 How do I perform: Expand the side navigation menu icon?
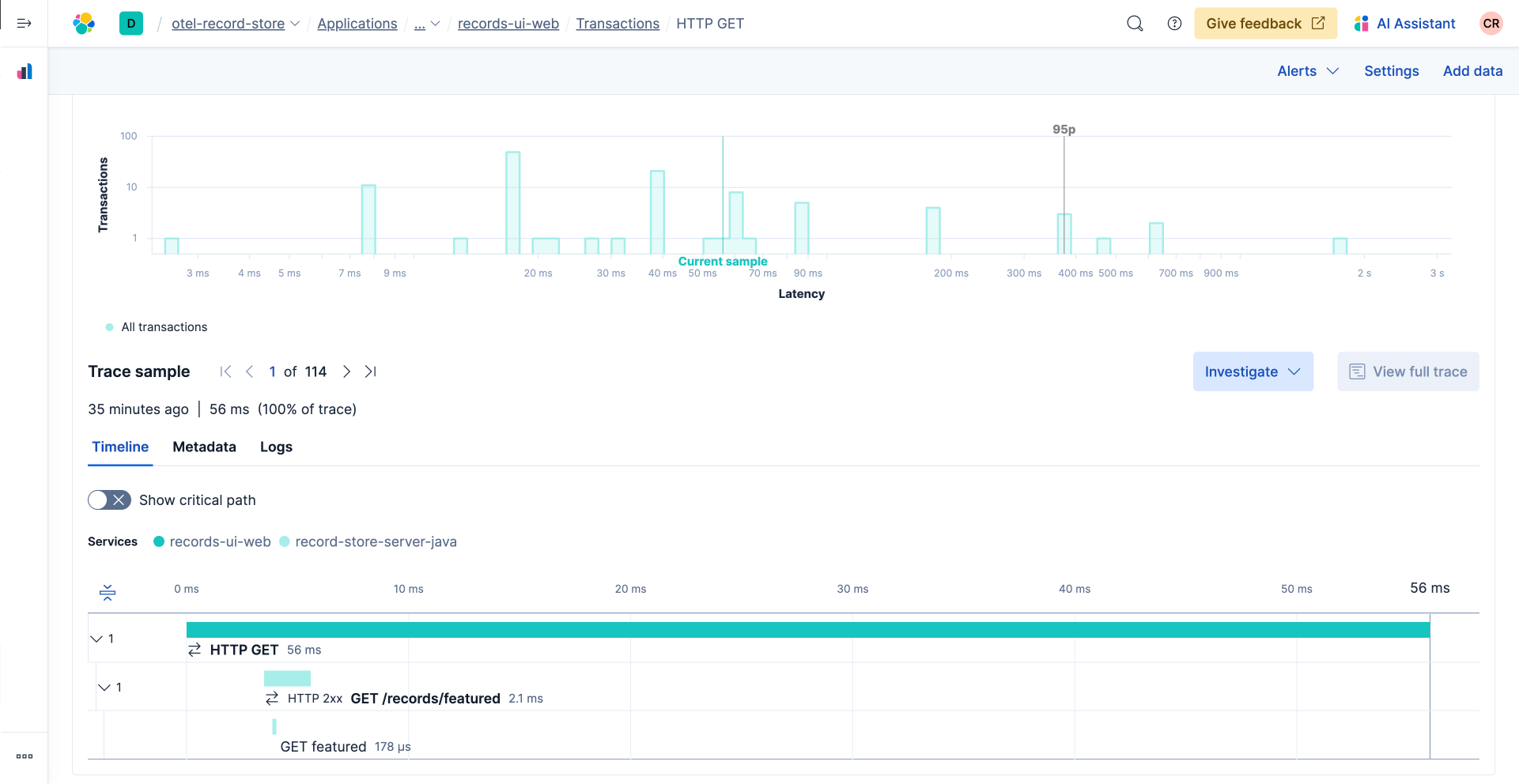tap(24, 24)
